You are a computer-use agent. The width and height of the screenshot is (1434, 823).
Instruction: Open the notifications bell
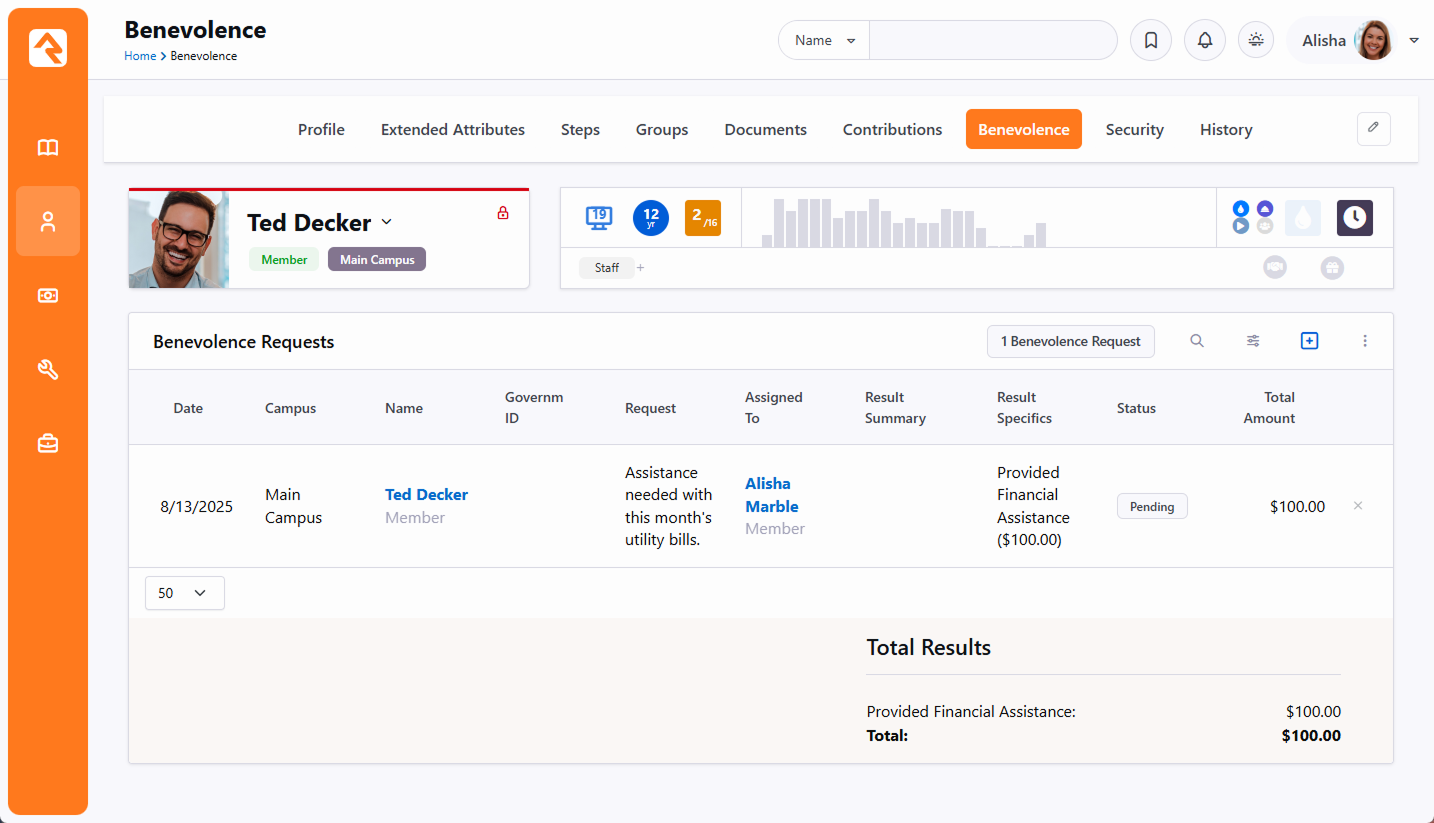[1205, 41]
